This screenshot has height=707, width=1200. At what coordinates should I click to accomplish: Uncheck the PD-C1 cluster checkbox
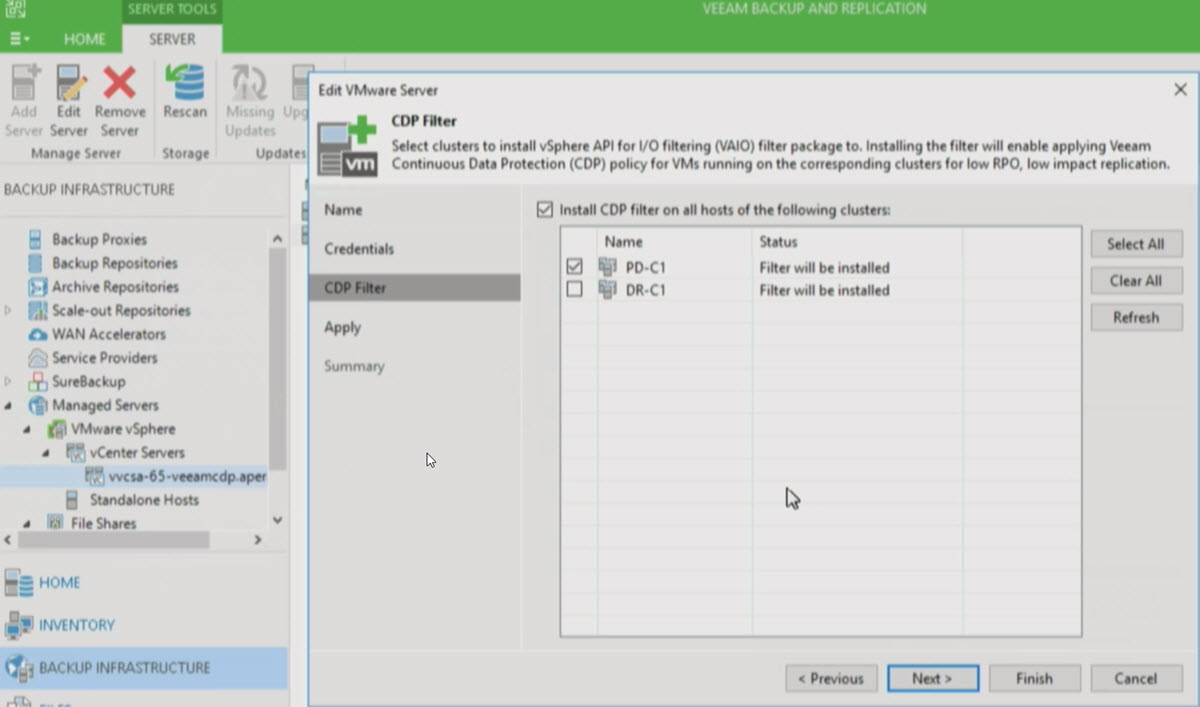coord(574,267)
